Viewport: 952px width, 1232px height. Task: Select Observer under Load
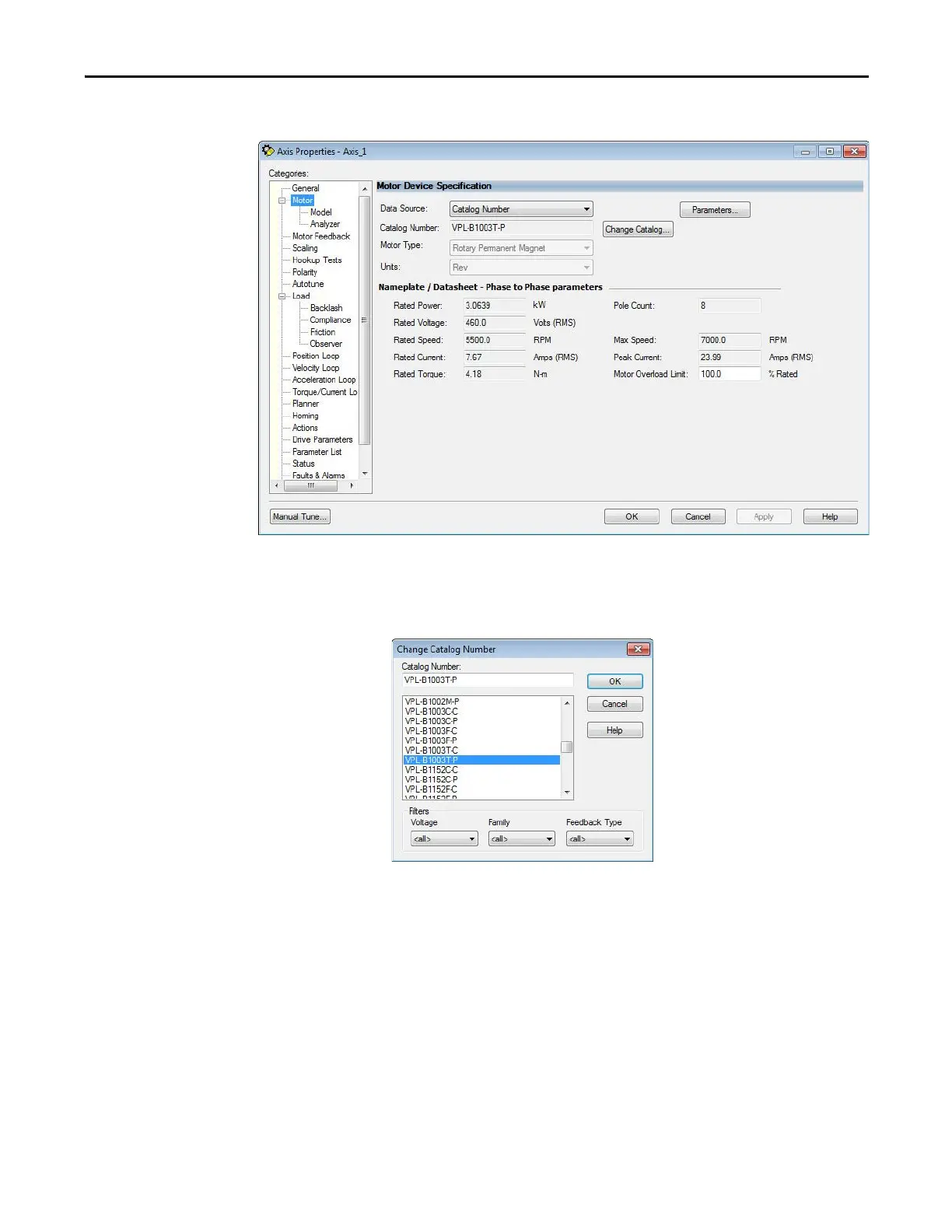tap(325, 344)
